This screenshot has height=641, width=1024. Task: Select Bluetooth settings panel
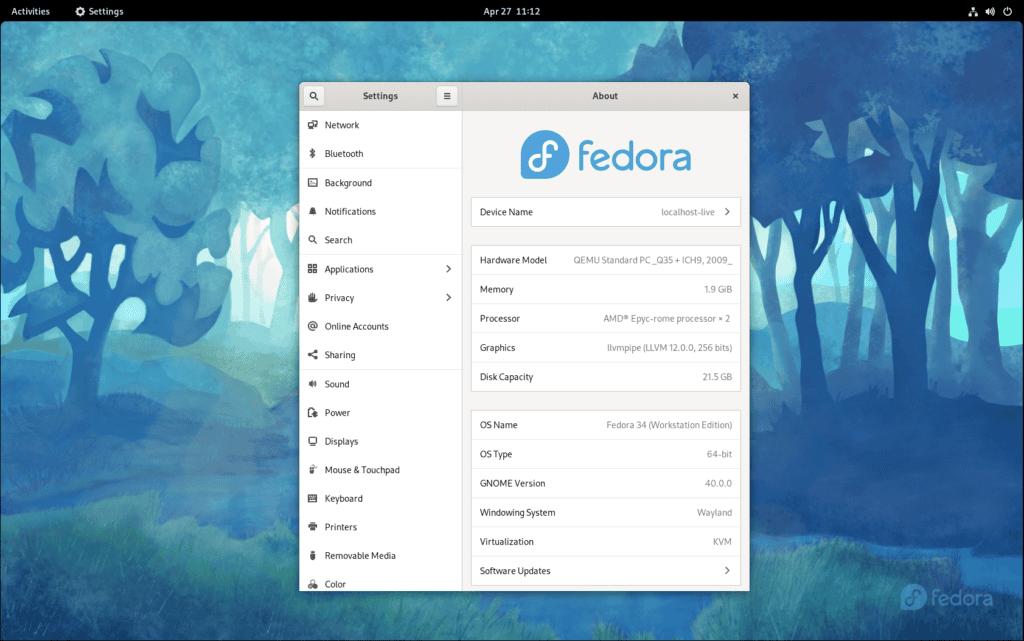(381, 153)
